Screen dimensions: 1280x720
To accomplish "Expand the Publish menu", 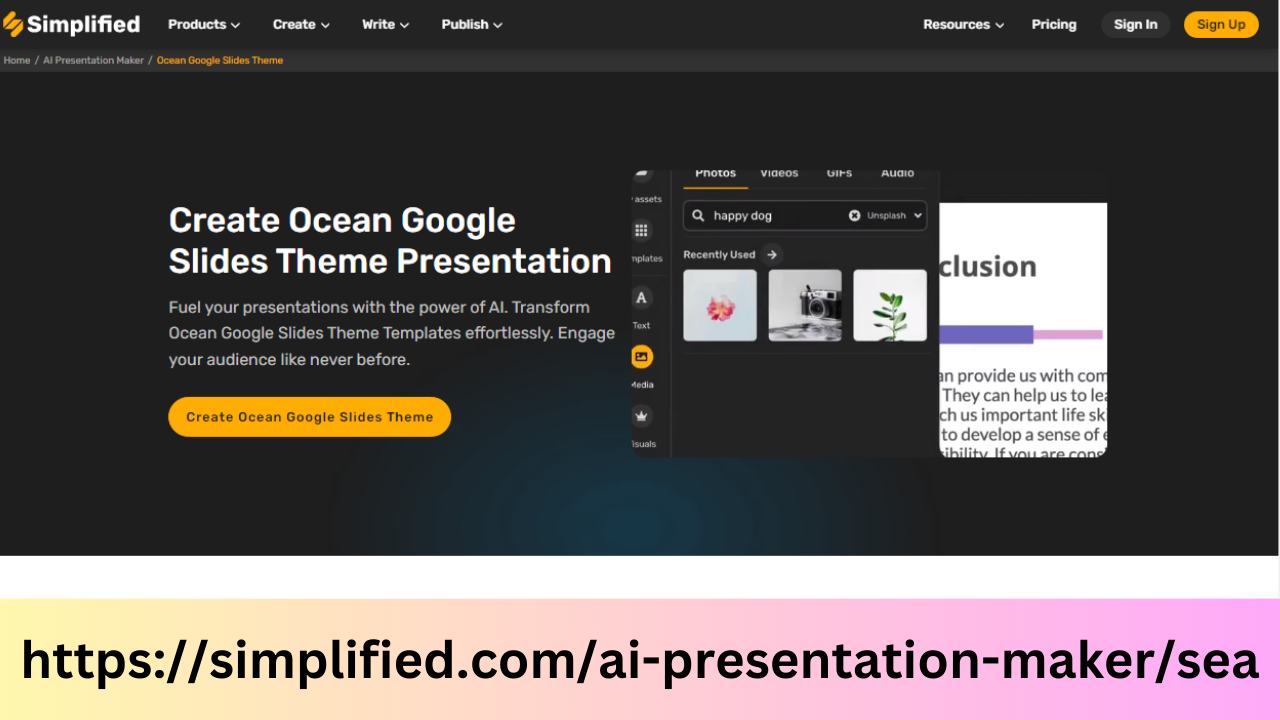I will pos(471,24).
